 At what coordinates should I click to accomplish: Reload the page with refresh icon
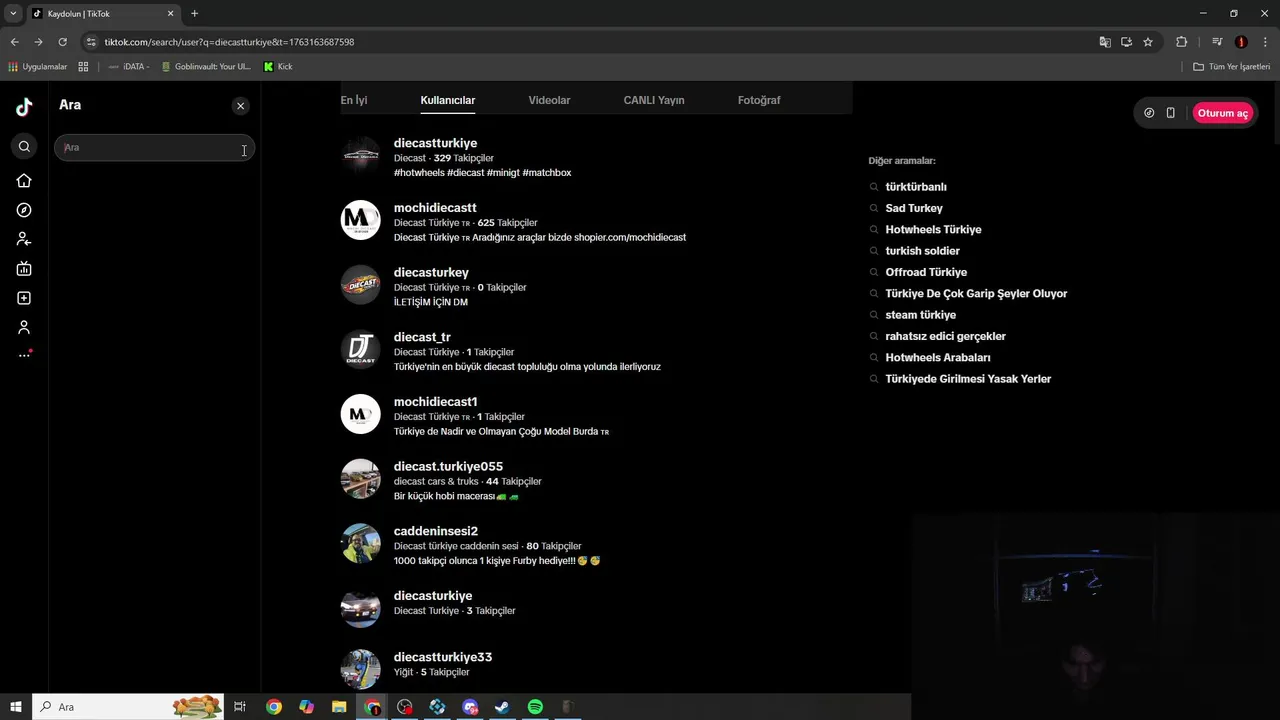(x=62, y=42)
